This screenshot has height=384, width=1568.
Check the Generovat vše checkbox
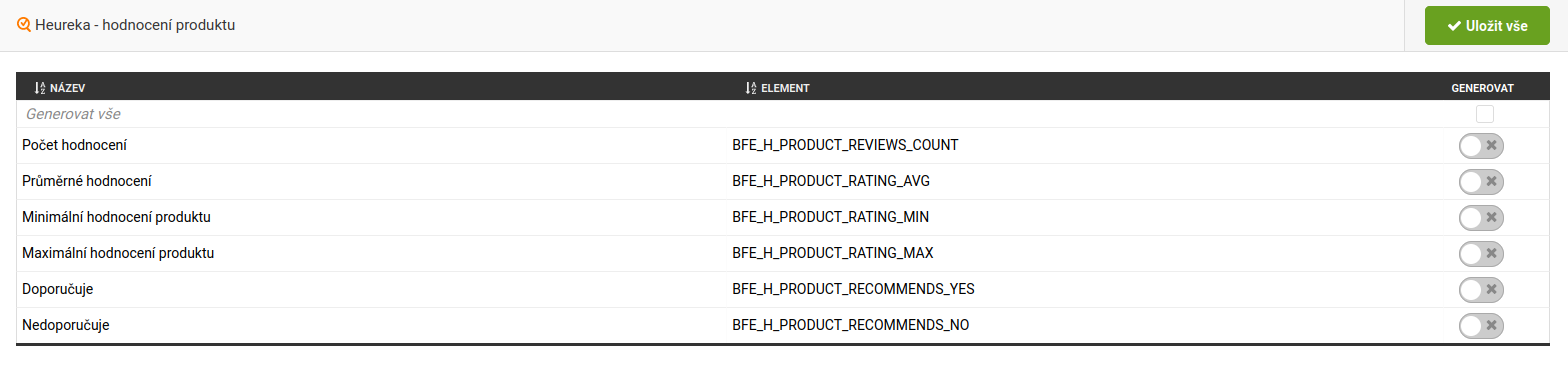1484,114
